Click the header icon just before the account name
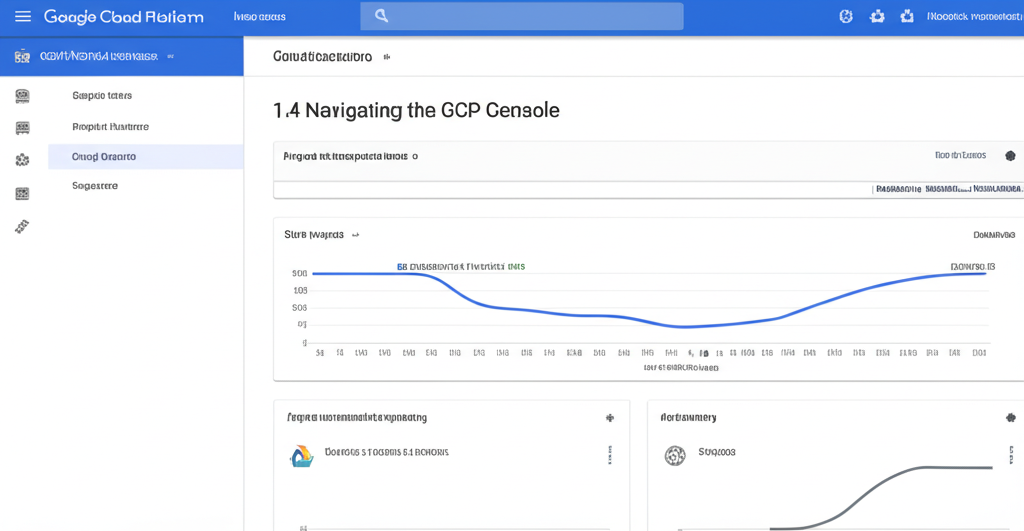 point(907,16)
